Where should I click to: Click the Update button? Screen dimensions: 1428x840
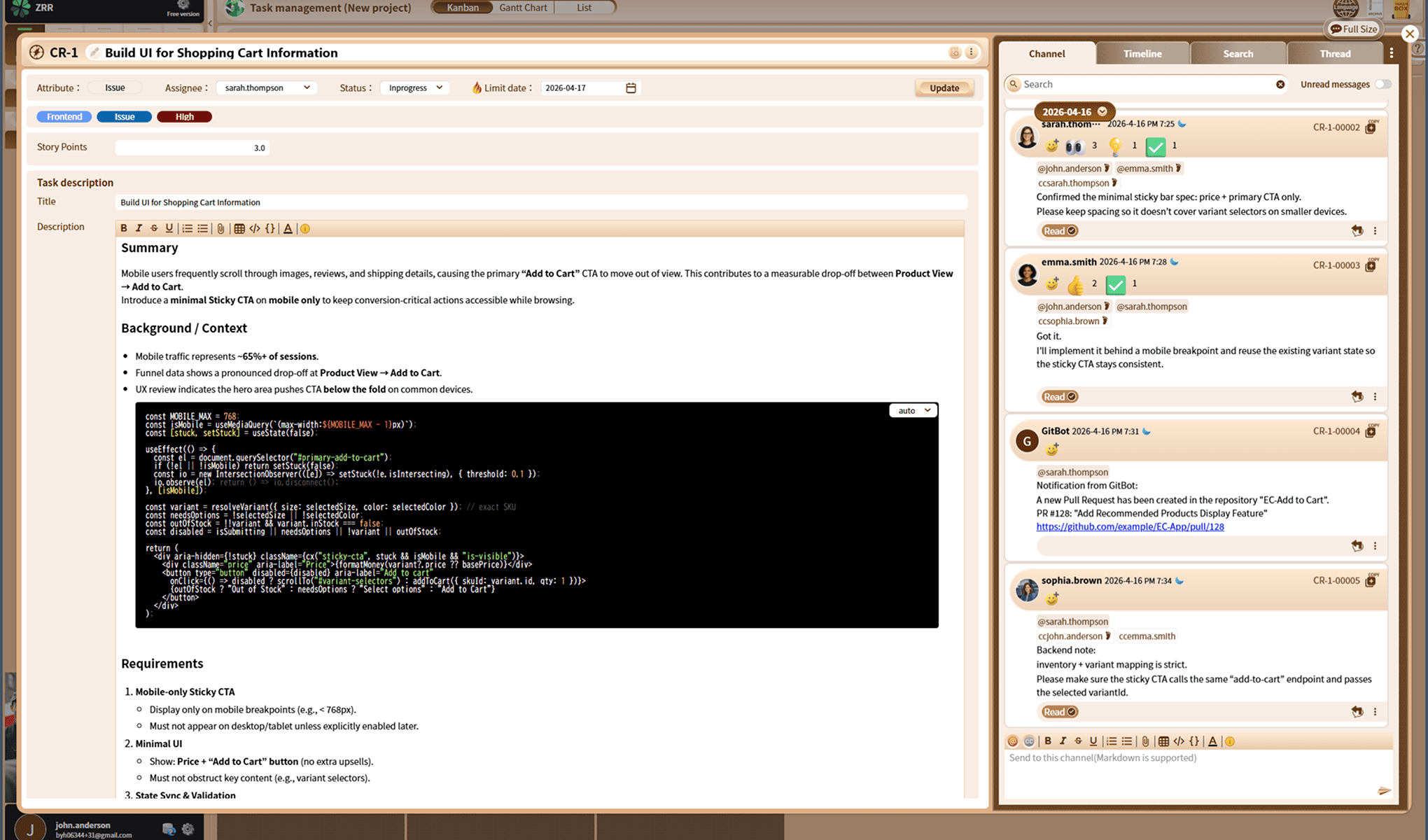pos(944,87)
